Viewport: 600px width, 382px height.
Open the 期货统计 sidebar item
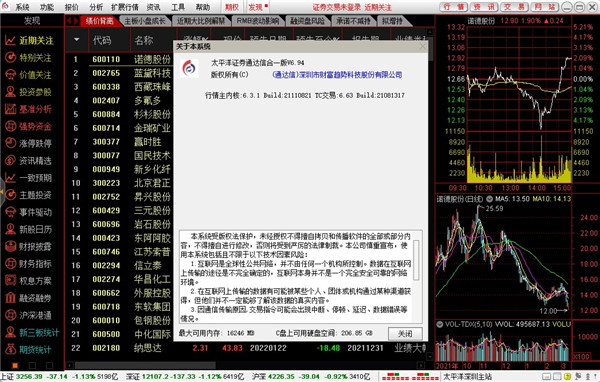28,349
